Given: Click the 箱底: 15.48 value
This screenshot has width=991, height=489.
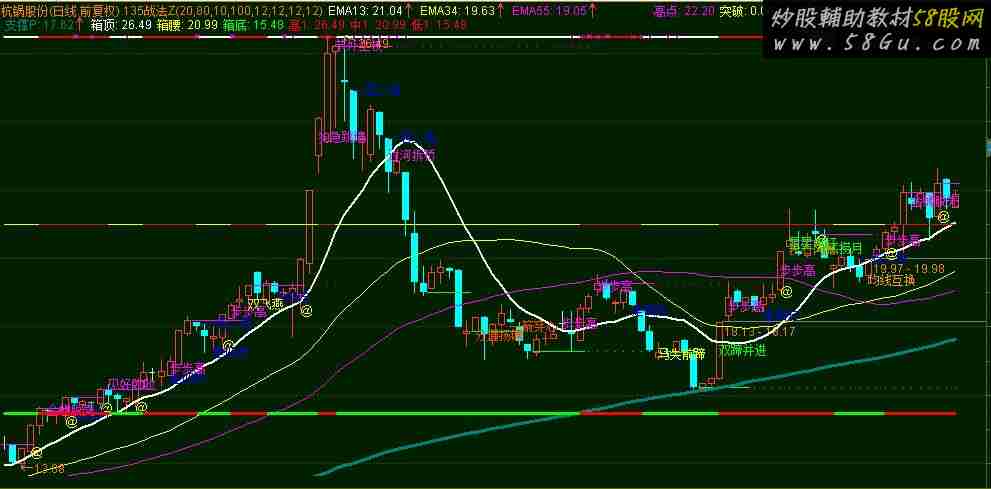Looking at the screenshot, I should point(253,25).
